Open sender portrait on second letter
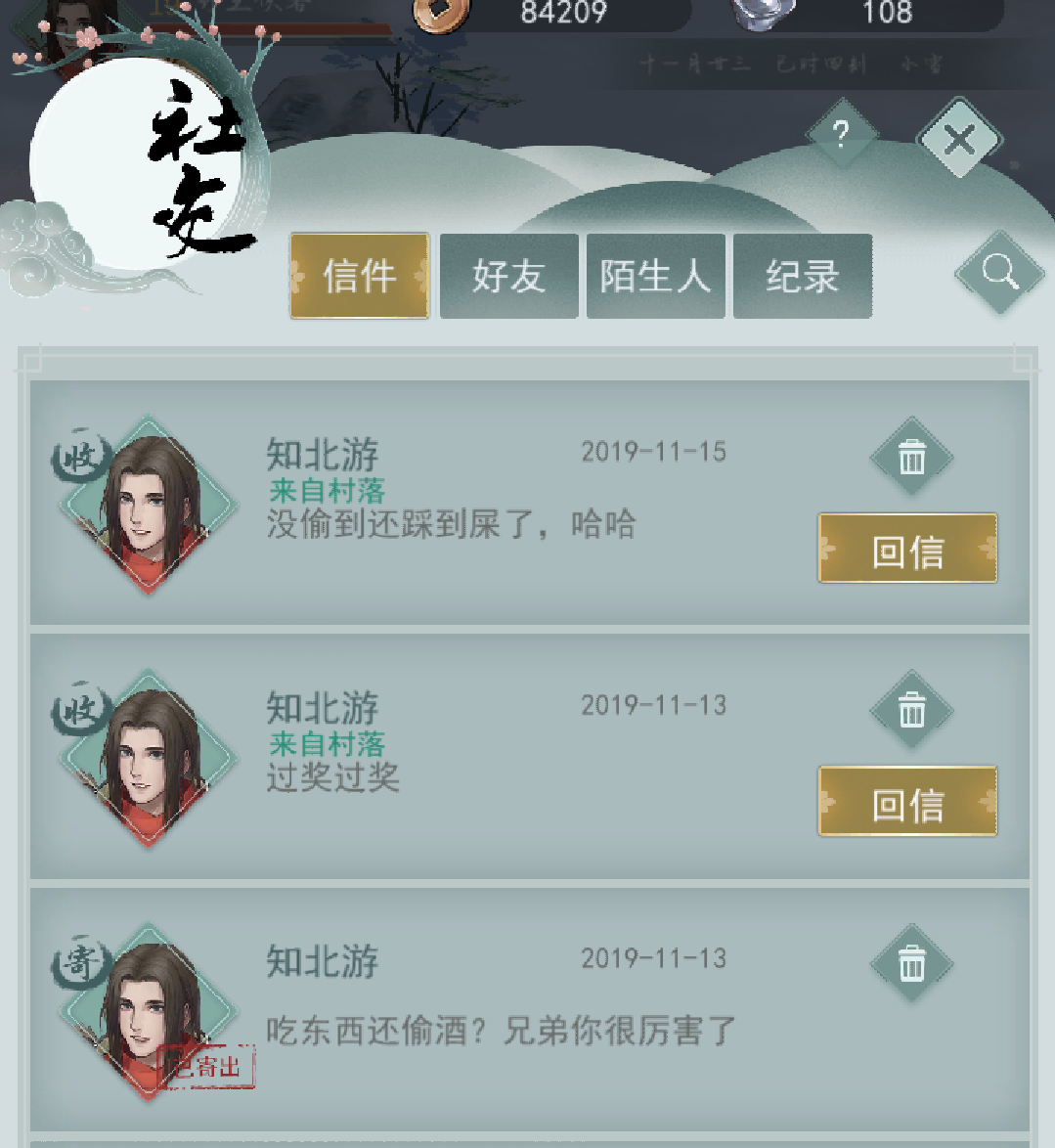The width and height of the screenshot is (1055, 1148). coord(149,759)
